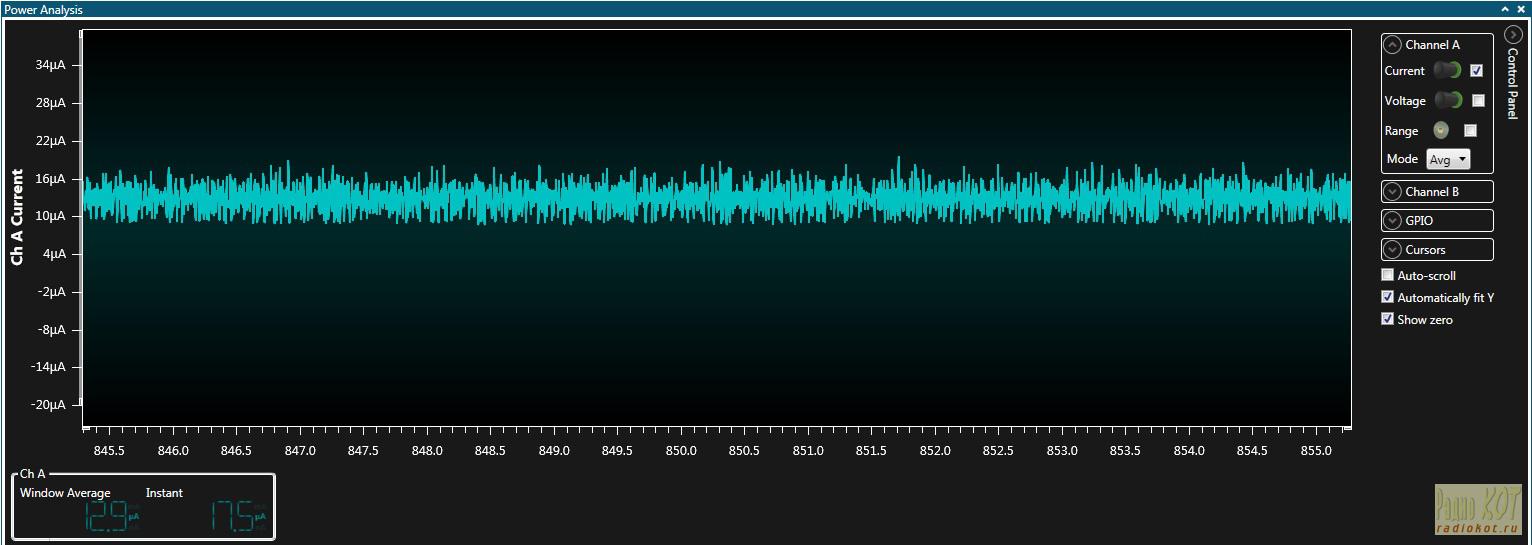This screenshot has height=545, width=1532.
Task: Expand the Cursors section
Action: pos(1392,250)
